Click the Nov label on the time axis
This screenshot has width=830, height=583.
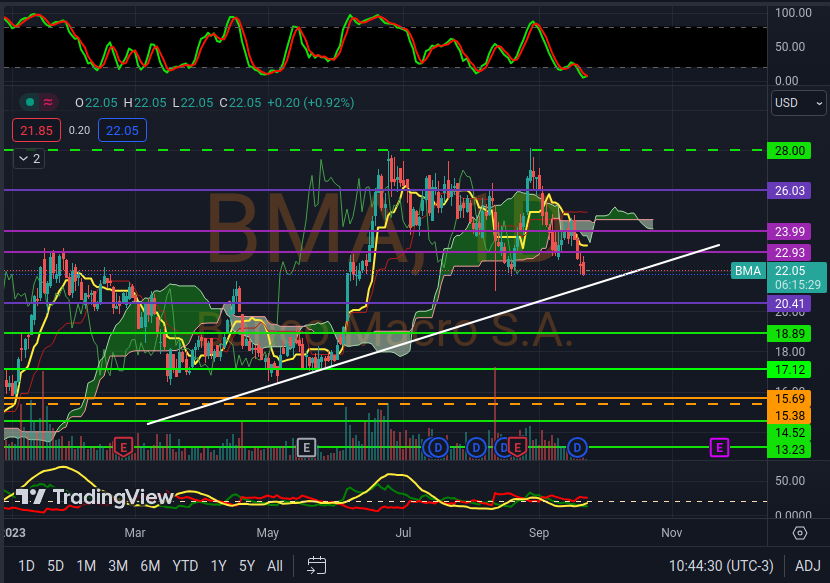(672, 533)
